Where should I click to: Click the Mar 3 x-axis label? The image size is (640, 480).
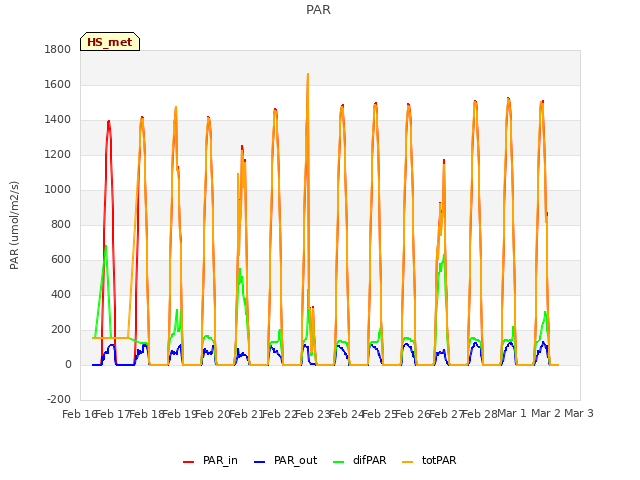point(579,413)
